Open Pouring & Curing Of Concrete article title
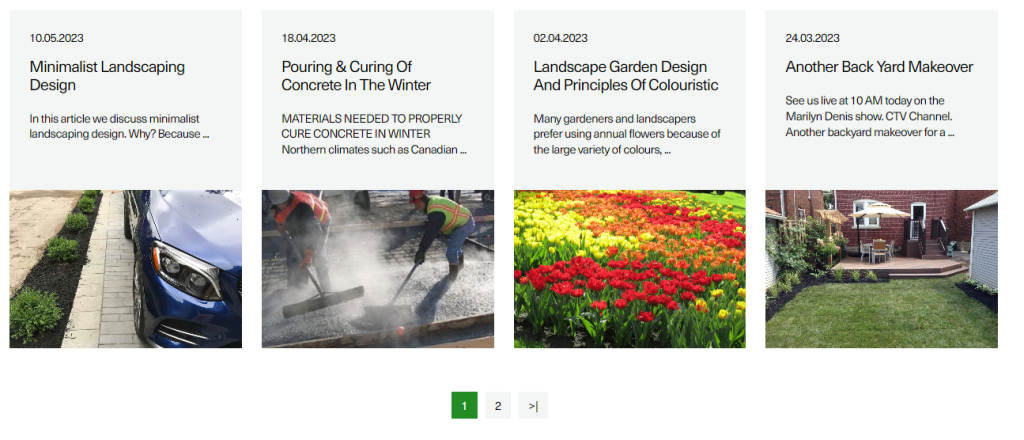This screenshot has height=440, width=1024. [356, 76]
